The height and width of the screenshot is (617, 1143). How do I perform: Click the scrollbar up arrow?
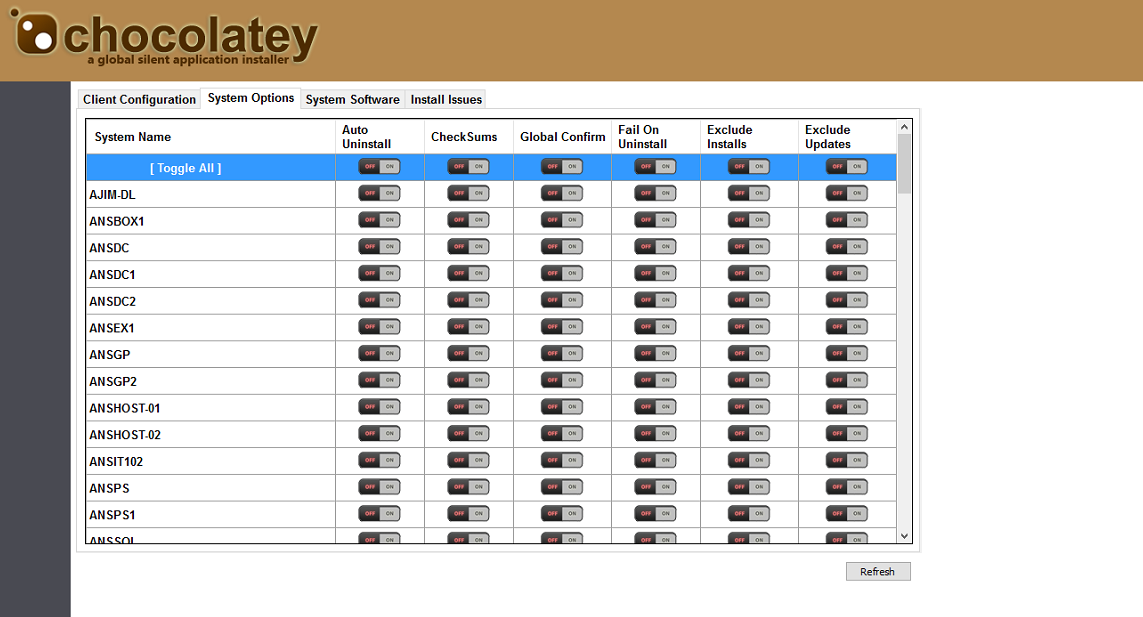(x=904, y=127)
